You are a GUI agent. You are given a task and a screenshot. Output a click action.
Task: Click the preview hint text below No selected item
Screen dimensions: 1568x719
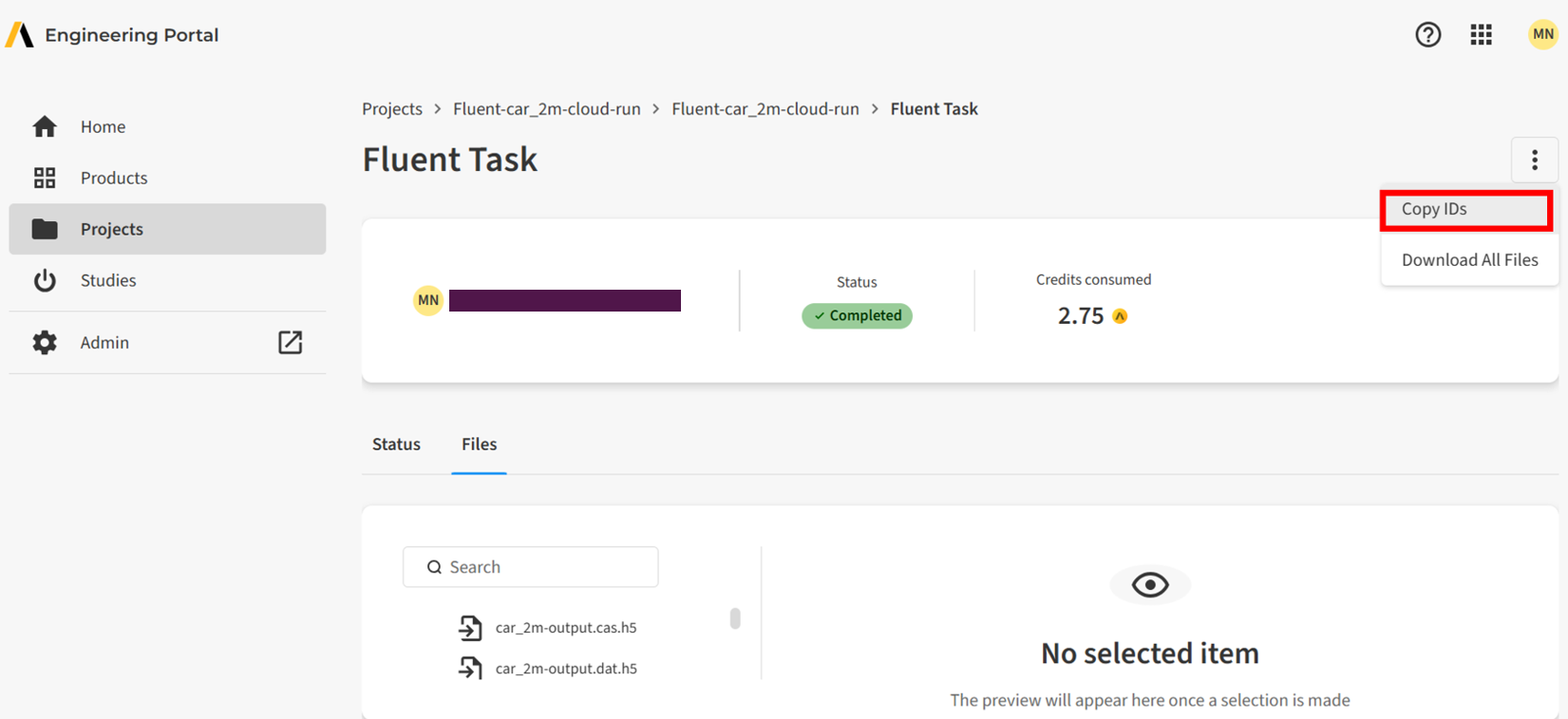(1150, 700)
